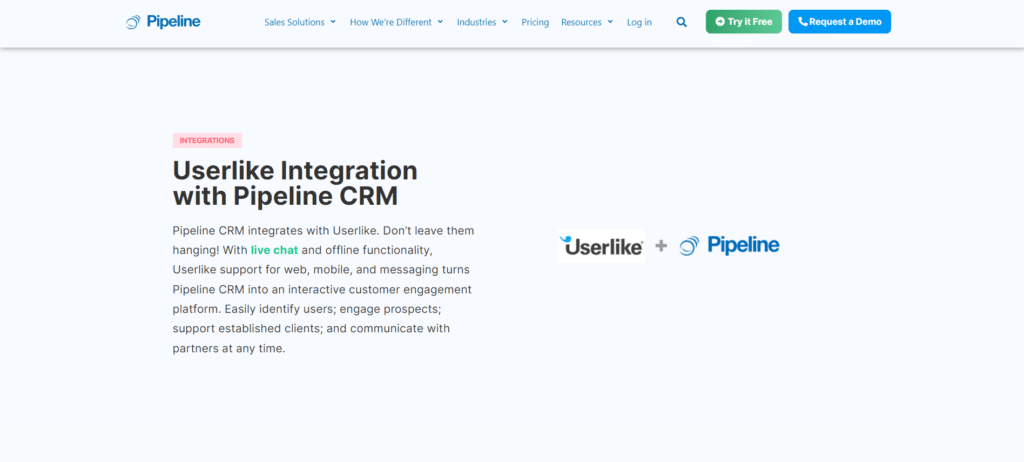Screen dimensions: 1024x462
Task: Expand the How We're Different chevron
Action: pos(440,22)
